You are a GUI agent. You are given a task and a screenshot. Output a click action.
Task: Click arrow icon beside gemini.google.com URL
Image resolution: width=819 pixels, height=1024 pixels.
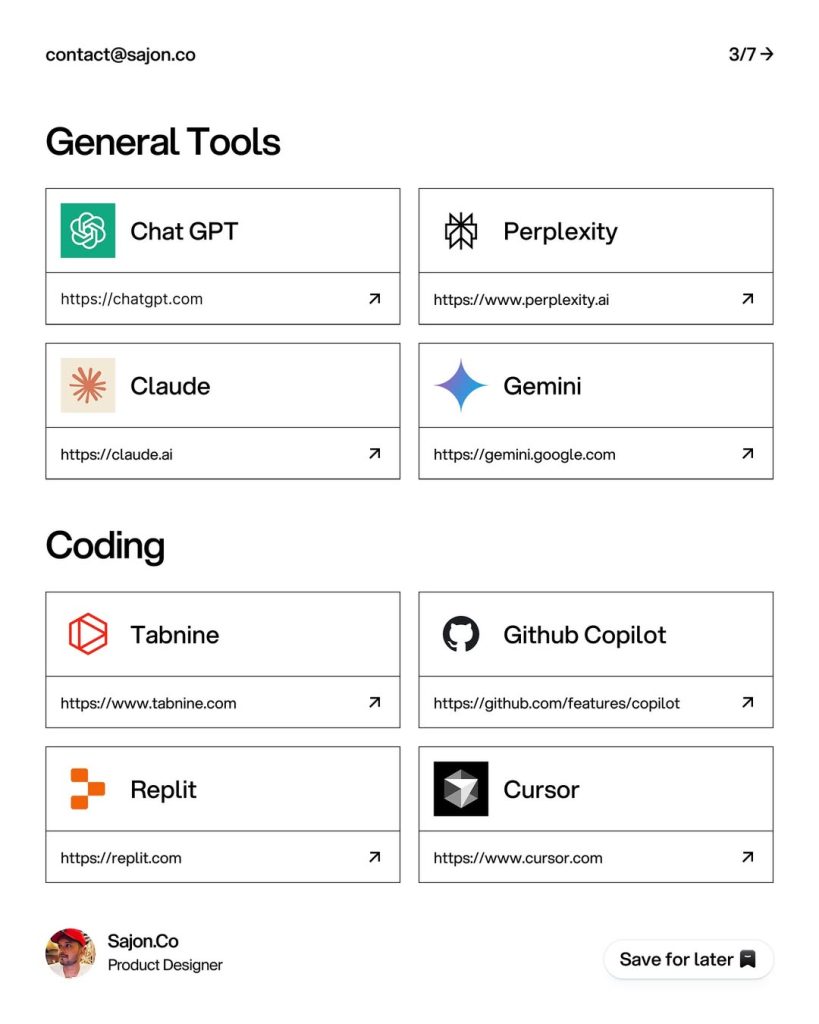pos(748,454)
